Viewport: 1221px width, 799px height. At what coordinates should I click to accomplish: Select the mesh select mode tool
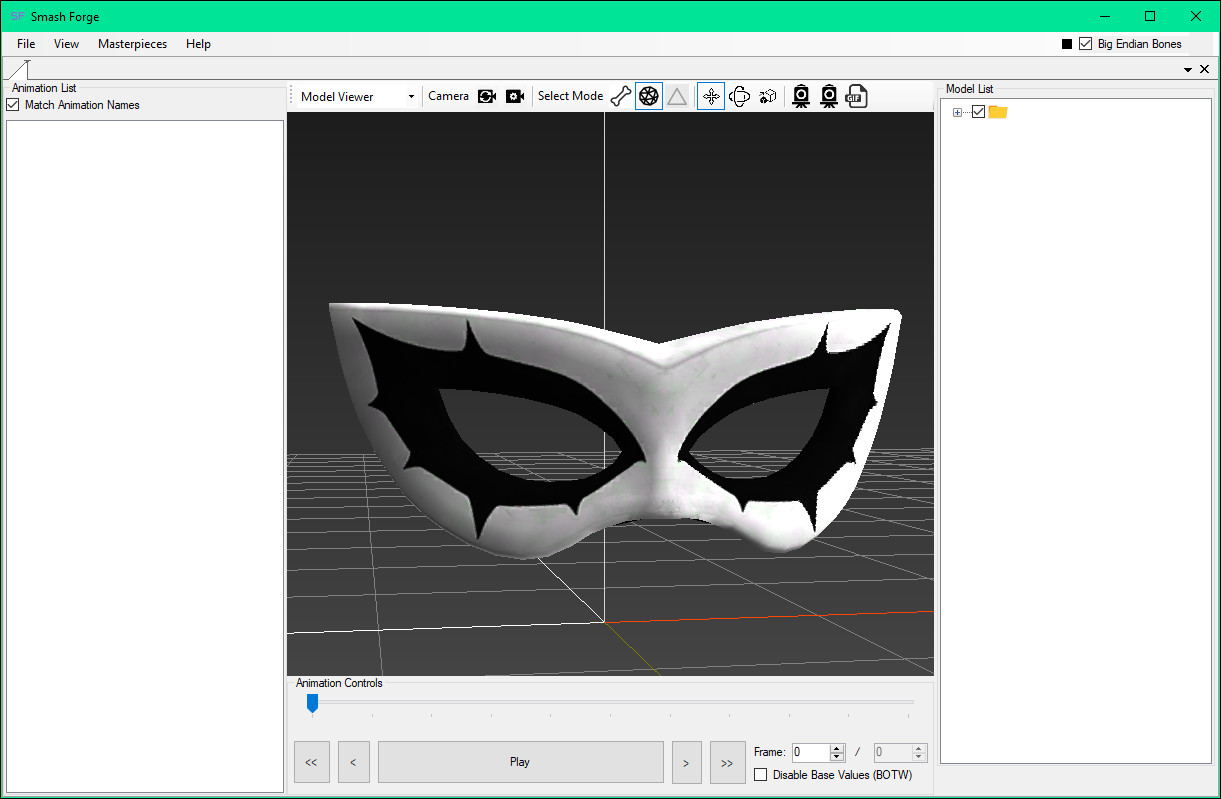(648, 95)
